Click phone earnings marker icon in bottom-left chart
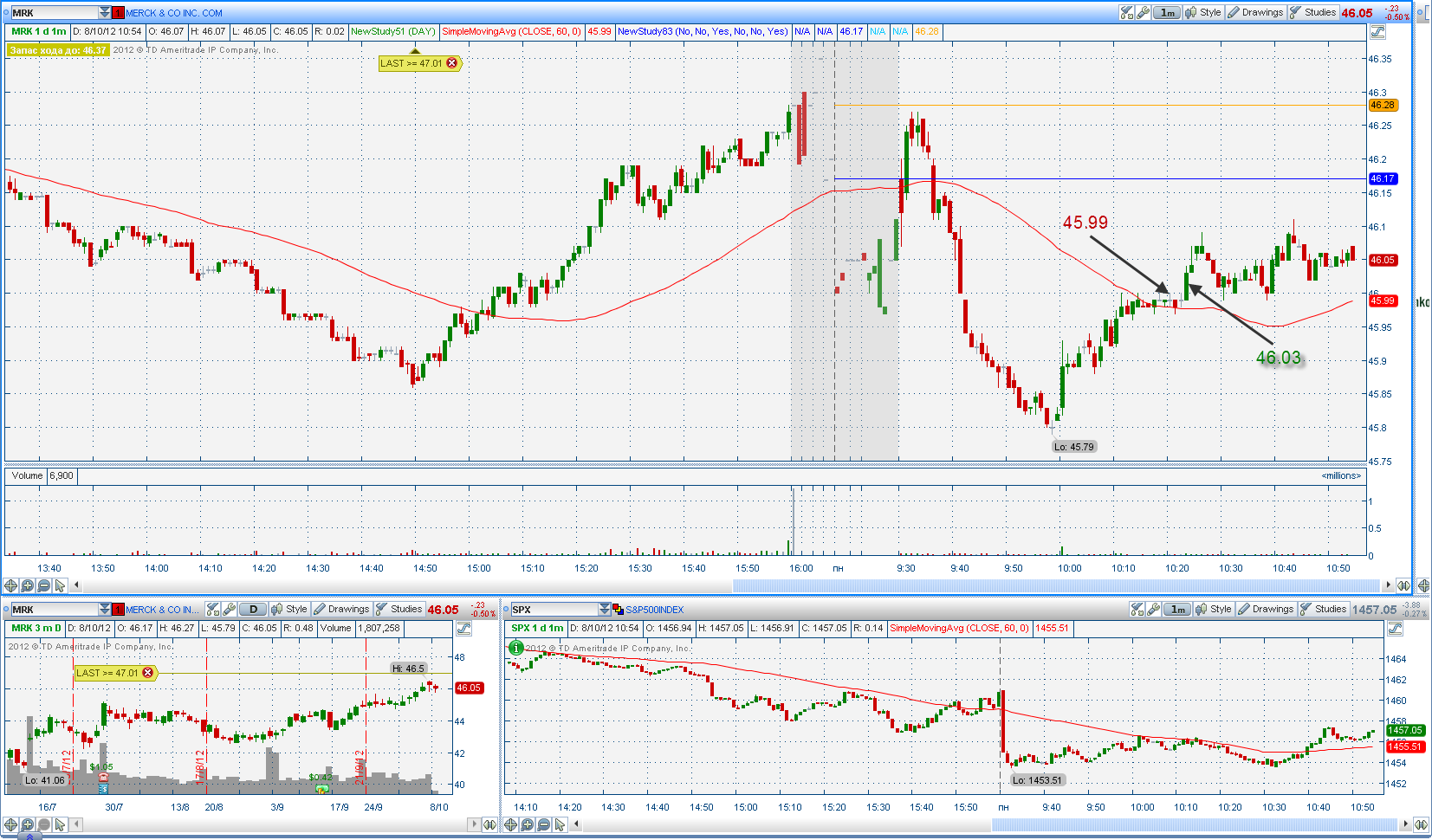Viewport: 1432px width, 840px height. tap(103, 778)
